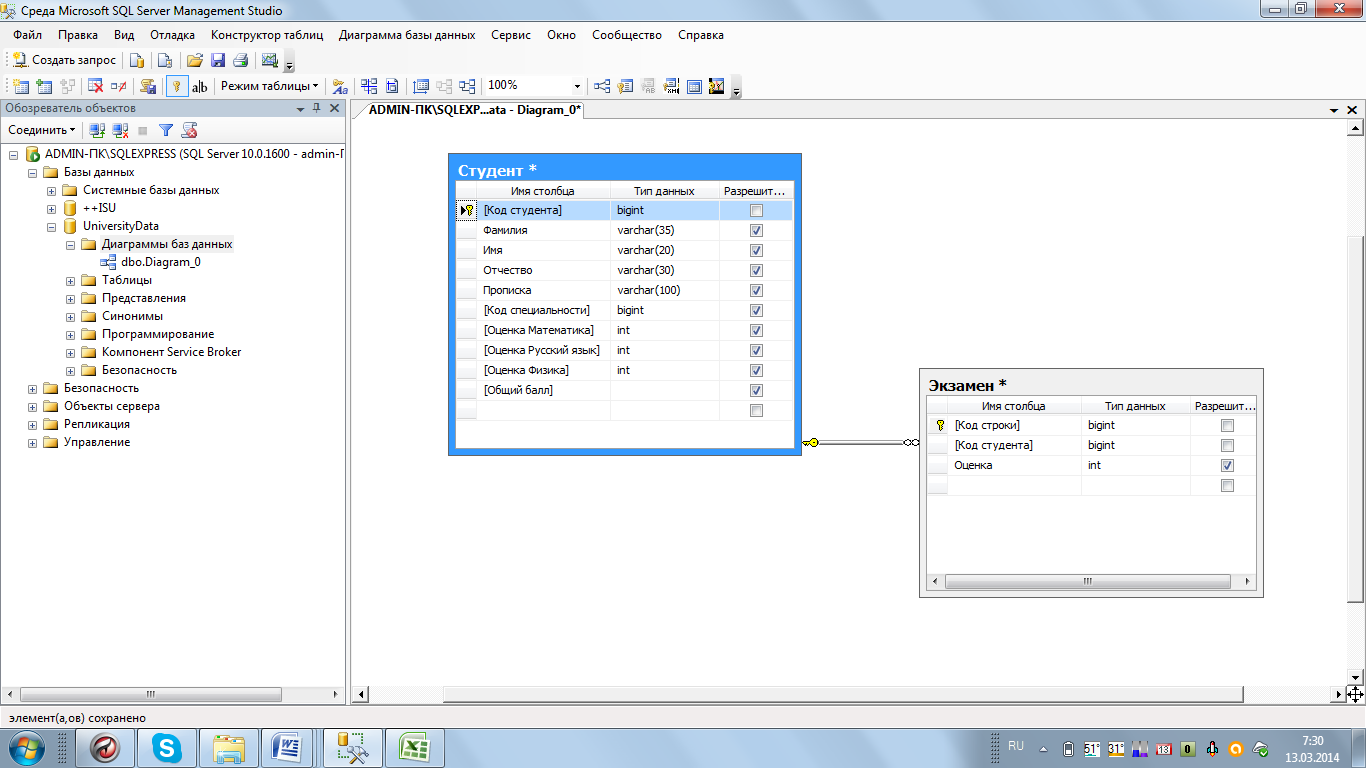Open Skype from the taskbar

point(167,746)
